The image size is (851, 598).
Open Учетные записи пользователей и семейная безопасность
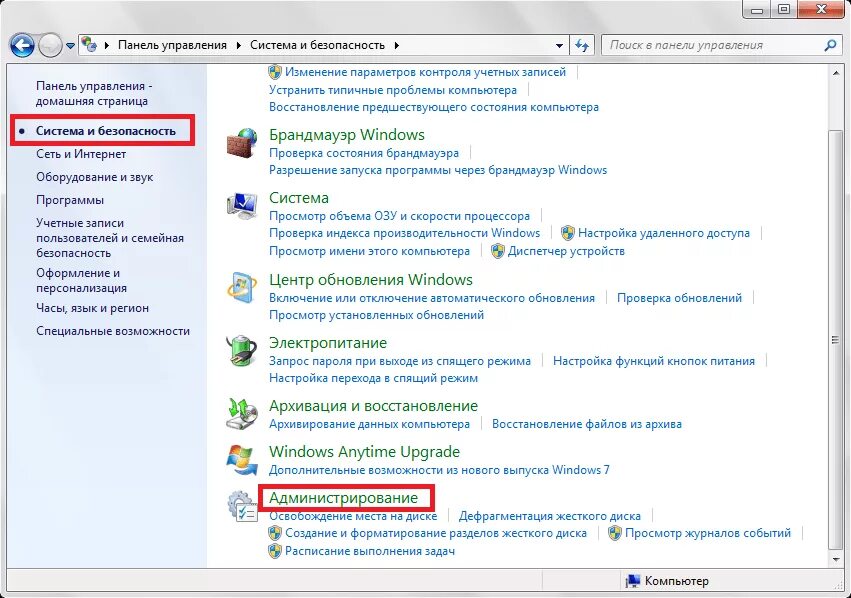(110, 238)
